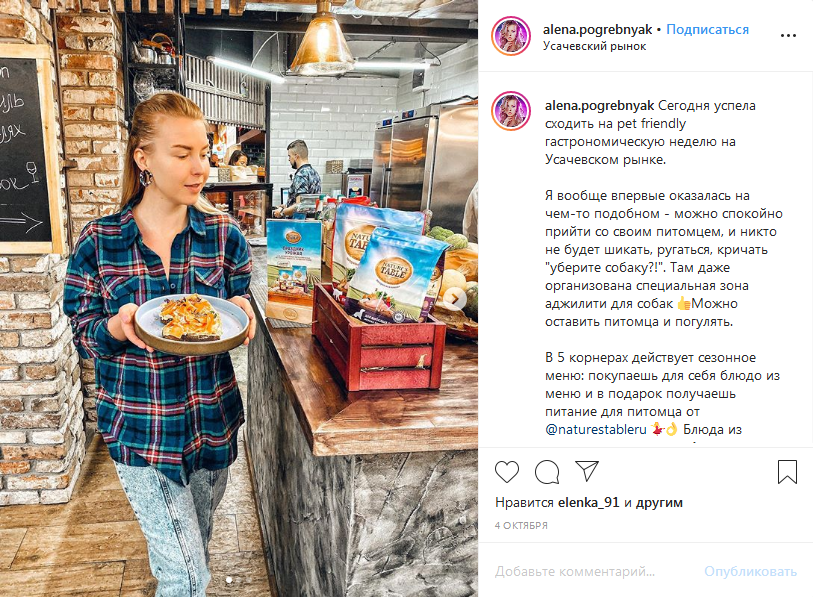Focus the Добавьте комментарий input field
Image resolution: width=813 pixels, height=597 pixels.
(x=574, y=572)
